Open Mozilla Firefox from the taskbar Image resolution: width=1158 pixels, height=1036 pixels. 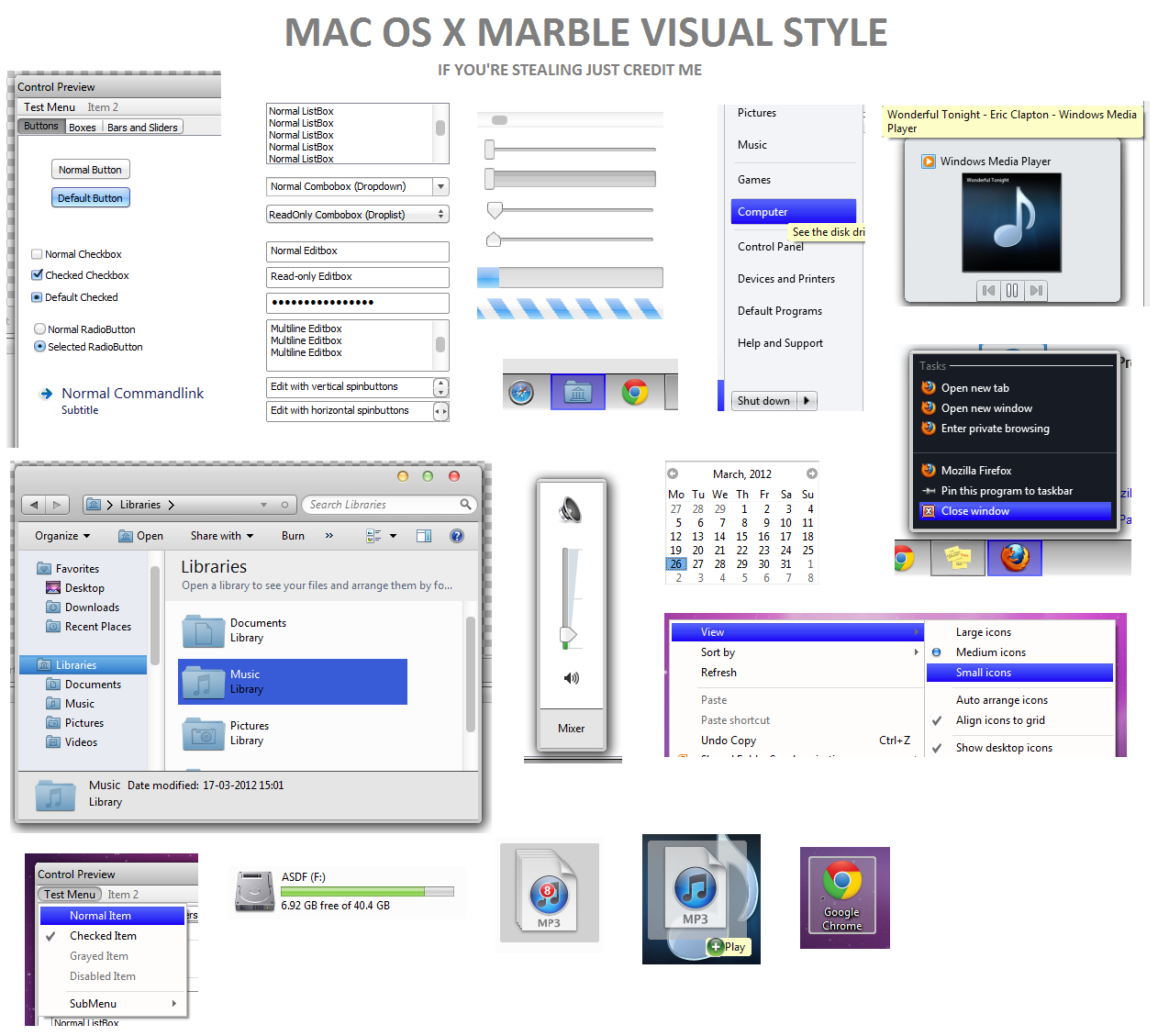1014,557
